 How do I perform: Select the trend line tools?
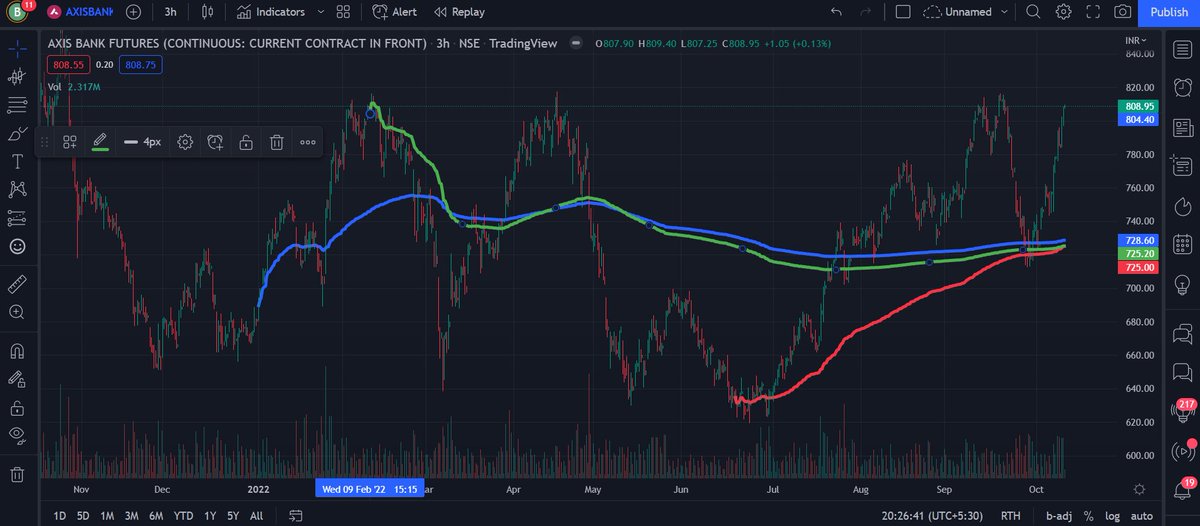point(17,104)
